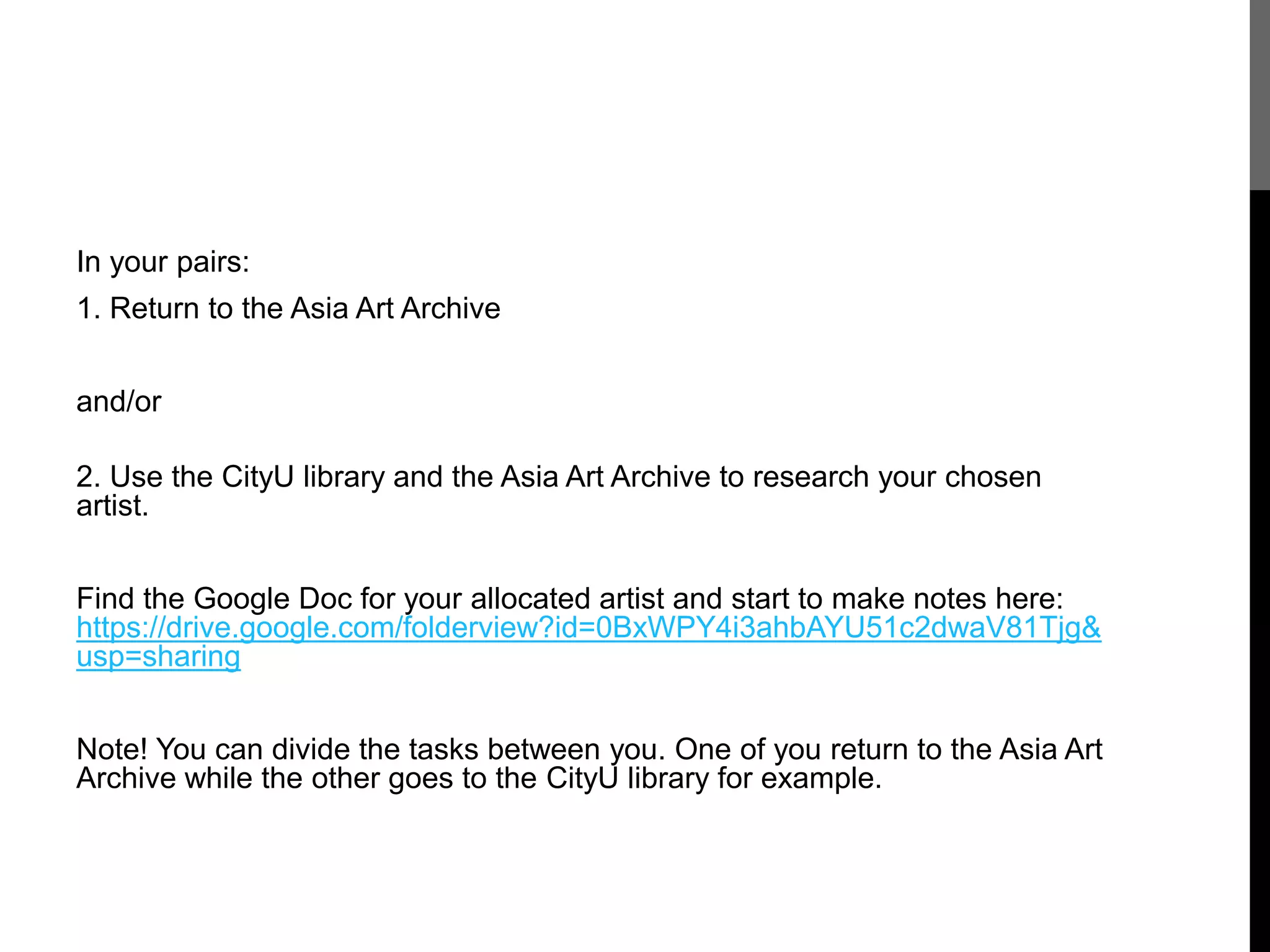
Task: Open the drive.google.com folderview hyperlink
Action: pos(588,628)
